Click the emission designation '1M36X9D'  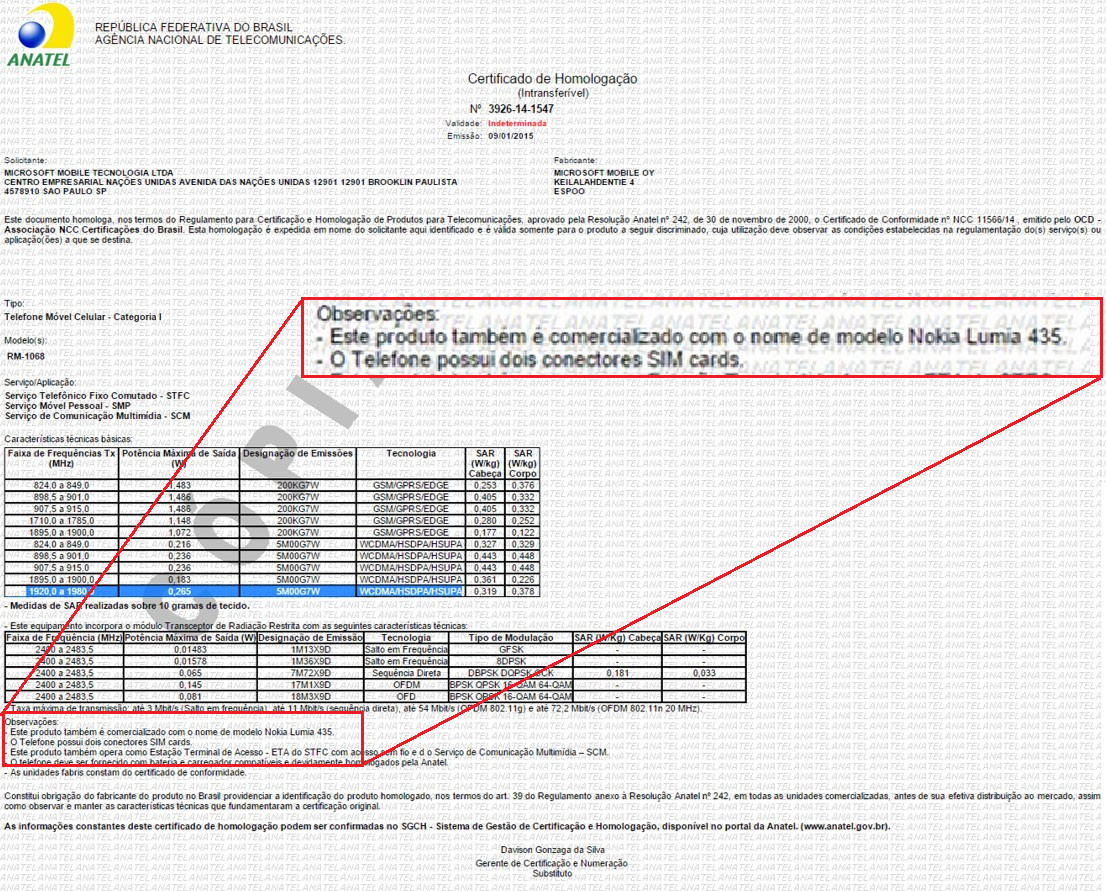[310, 662]
